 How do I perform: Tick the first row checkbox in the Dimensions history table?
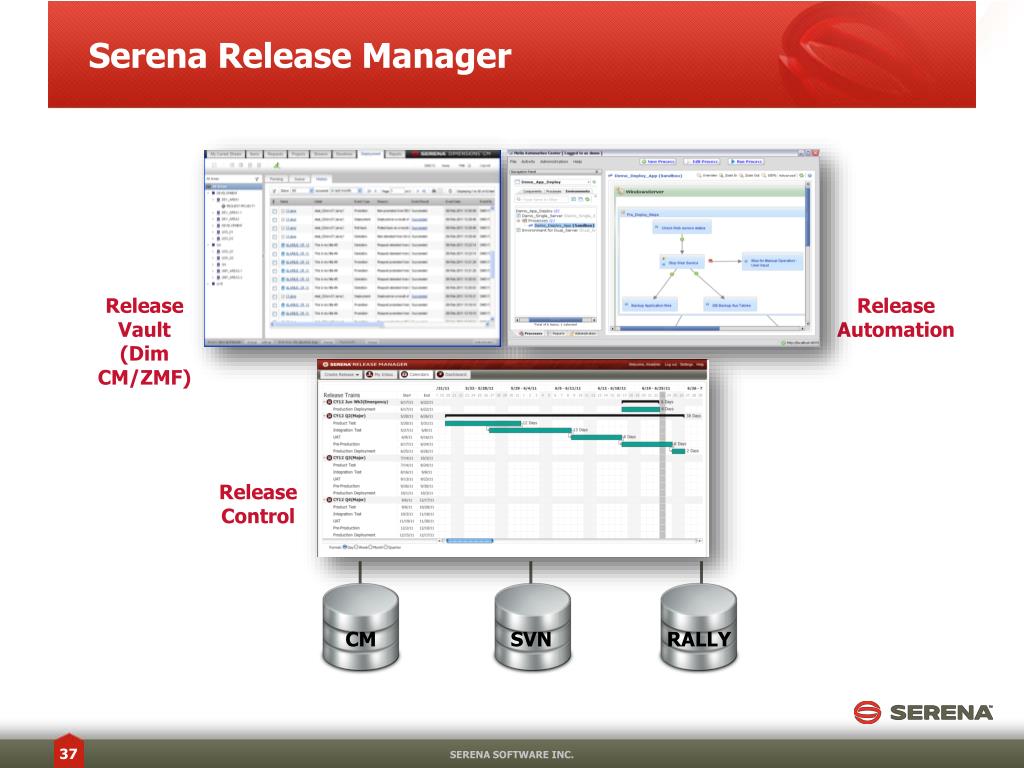pos(275,211)
